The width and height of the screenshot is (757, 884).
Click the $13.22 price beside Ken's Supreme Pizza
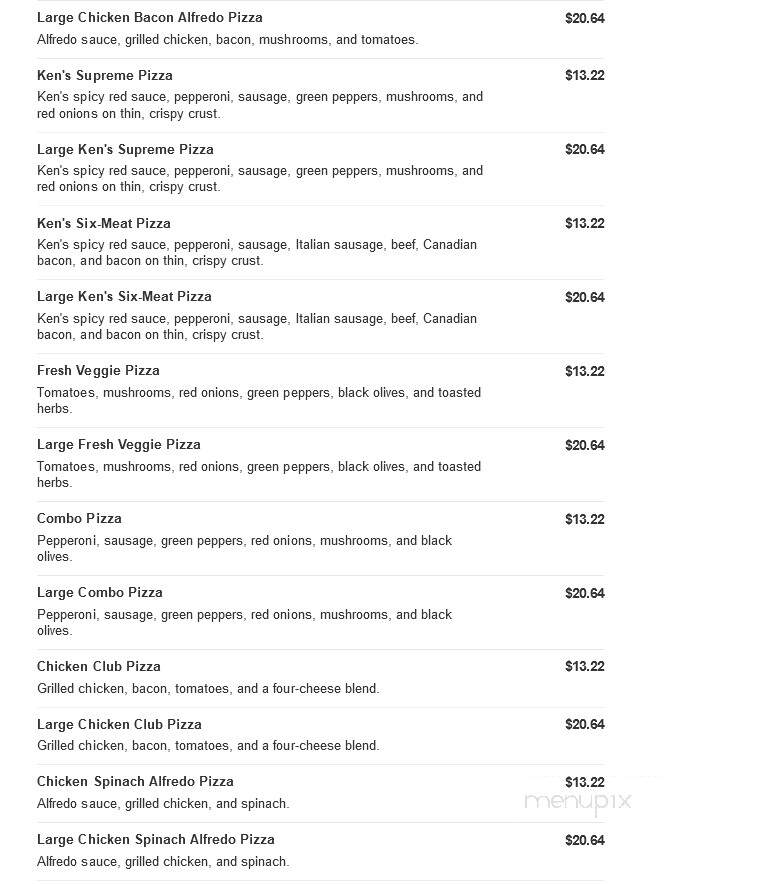[x=585, y=76]
